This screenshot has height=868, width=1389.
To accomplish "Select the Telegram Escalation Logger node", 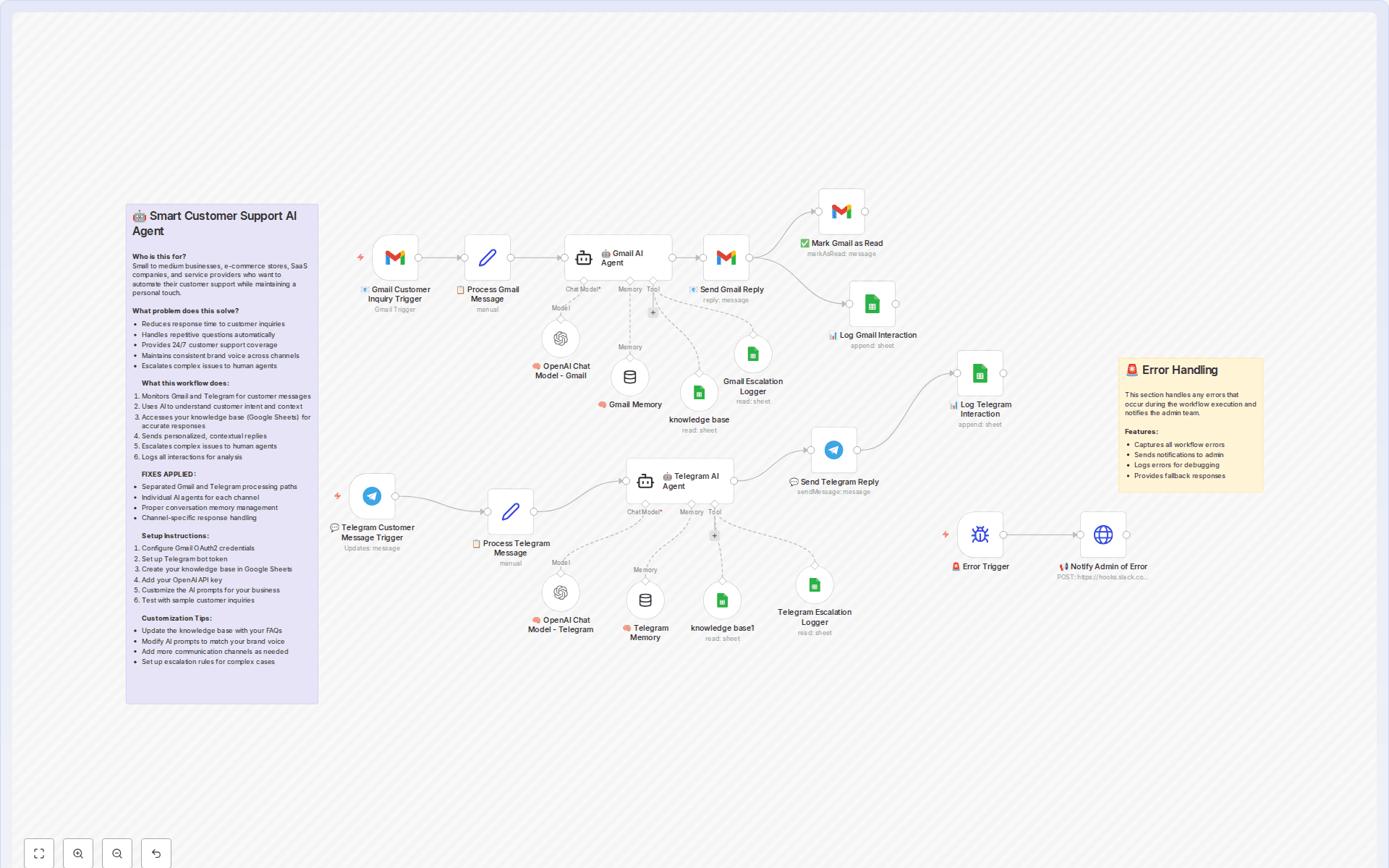I will pyautogui.click(x=815, y=585).
